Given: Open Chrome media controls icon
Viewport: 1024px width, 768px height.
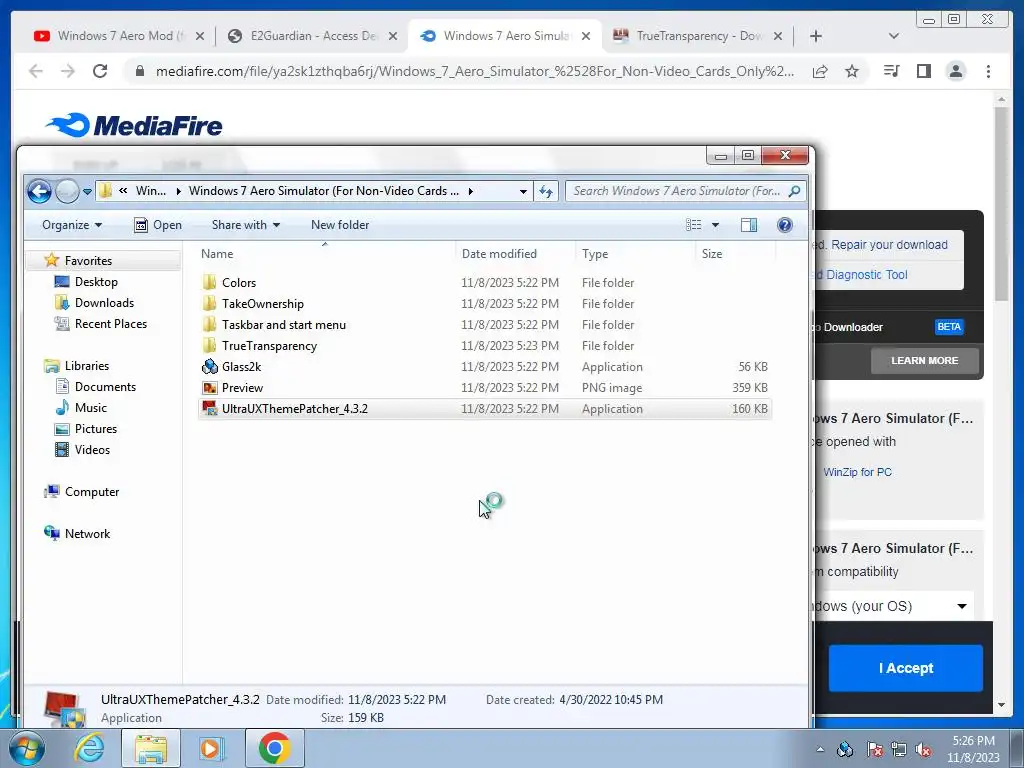Looking at the screenshot, I should [x=891, y=71].
